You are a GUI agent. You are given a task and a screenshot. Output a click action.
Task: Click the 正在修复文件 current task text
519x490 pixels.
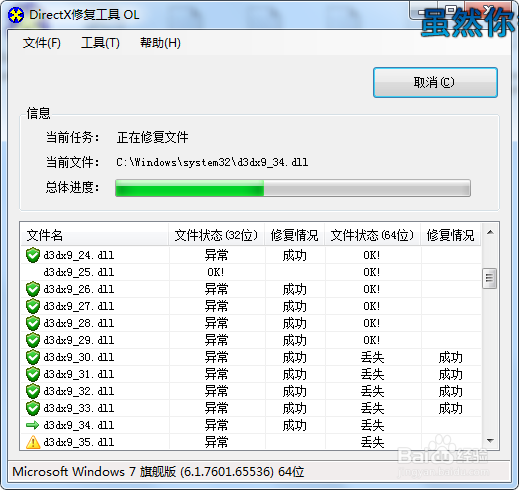point(153,137)
